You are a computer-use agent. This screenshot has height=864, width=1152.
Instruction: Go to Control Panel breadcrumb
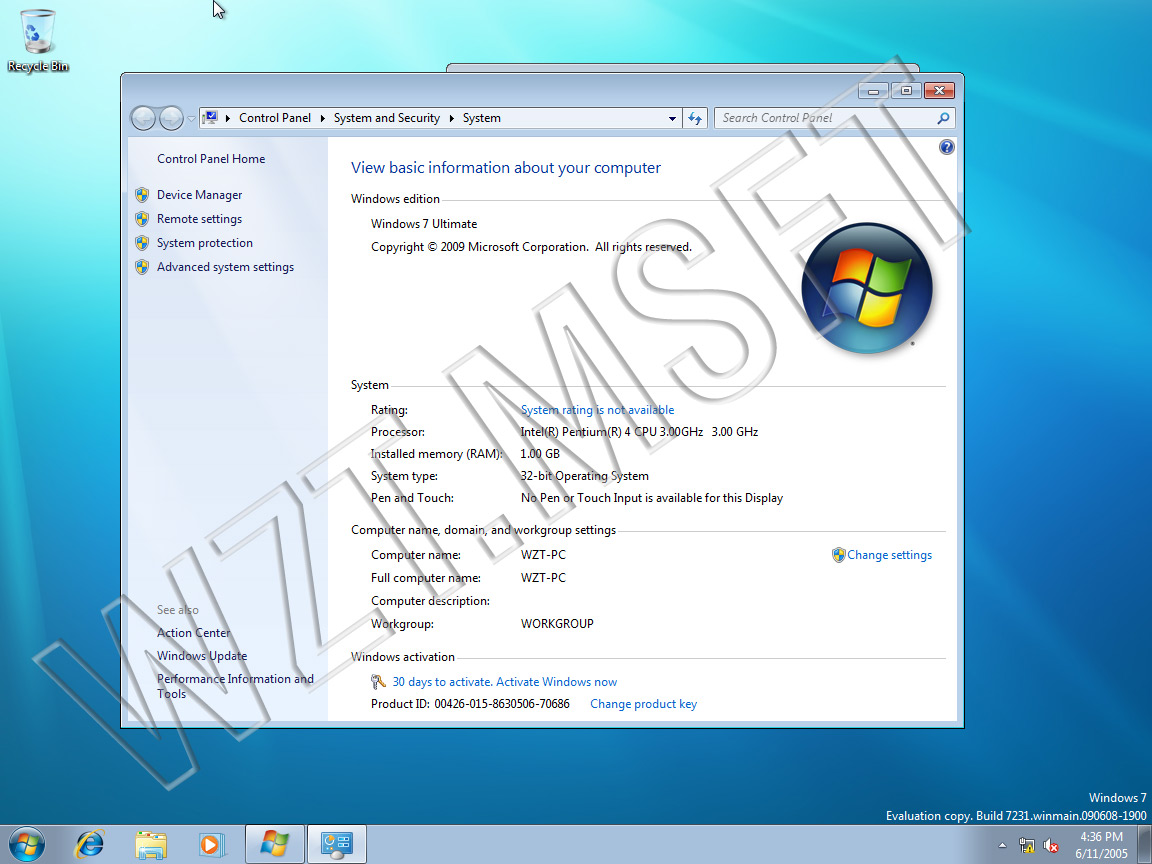pyautogui.click(x=275, y=118)
